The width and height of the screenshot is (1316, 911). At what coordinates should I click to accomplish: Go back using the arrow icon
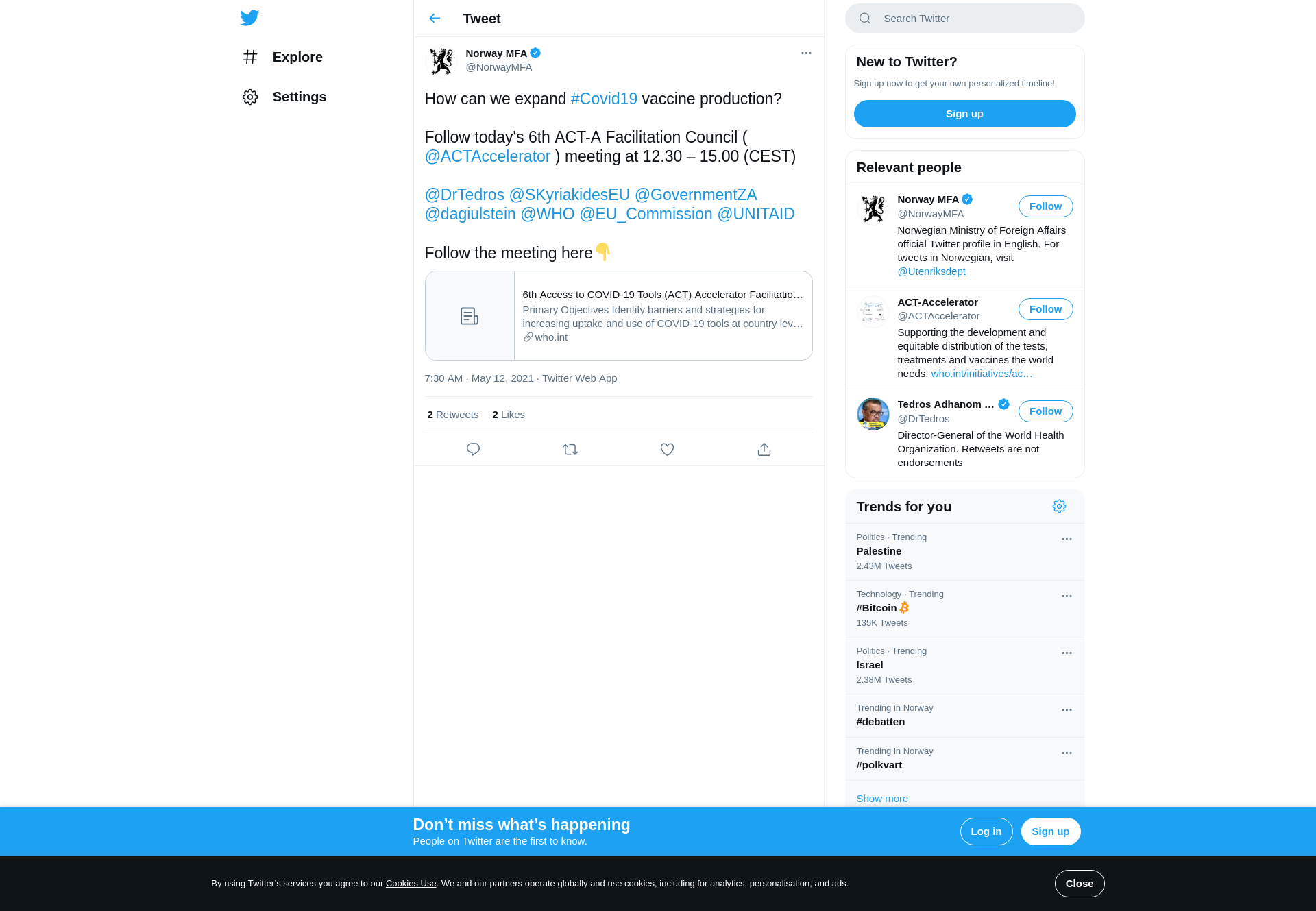pyautogui.click(x=435, y=19)
